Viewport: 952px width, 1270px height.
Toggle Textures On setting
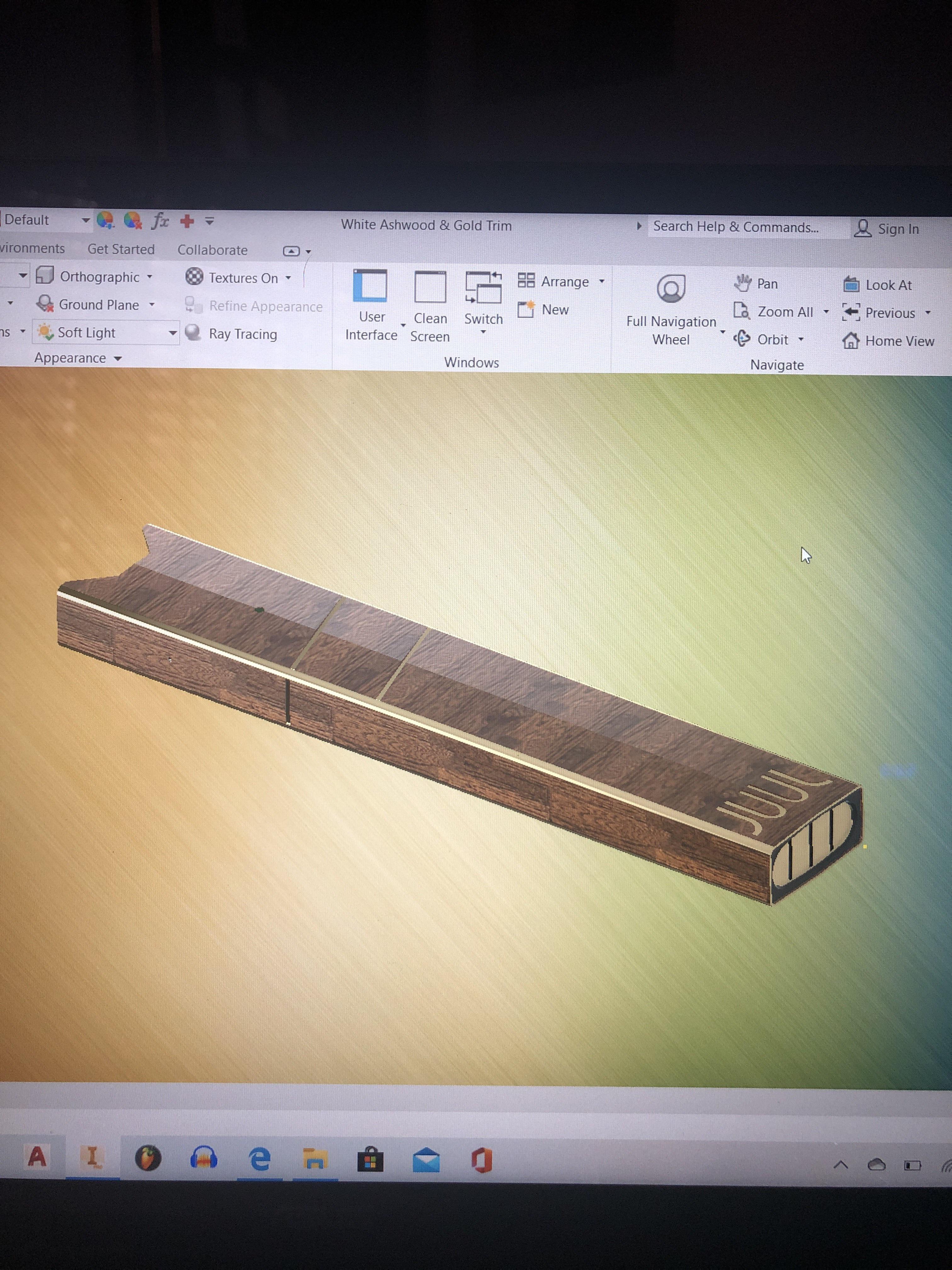[x=232, y=277]
